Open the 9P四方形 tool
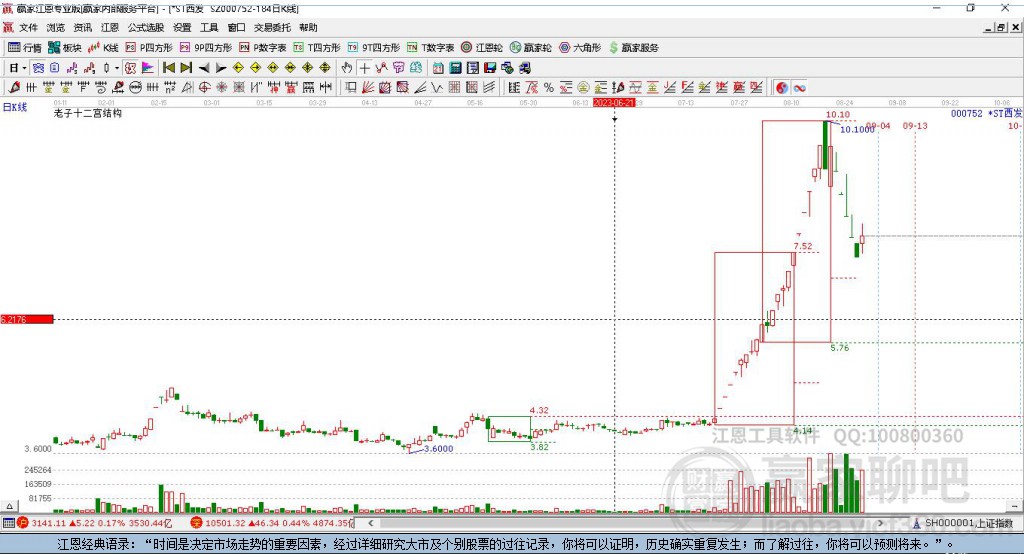This screenshot has height=554, width=1024. [206, 48]
